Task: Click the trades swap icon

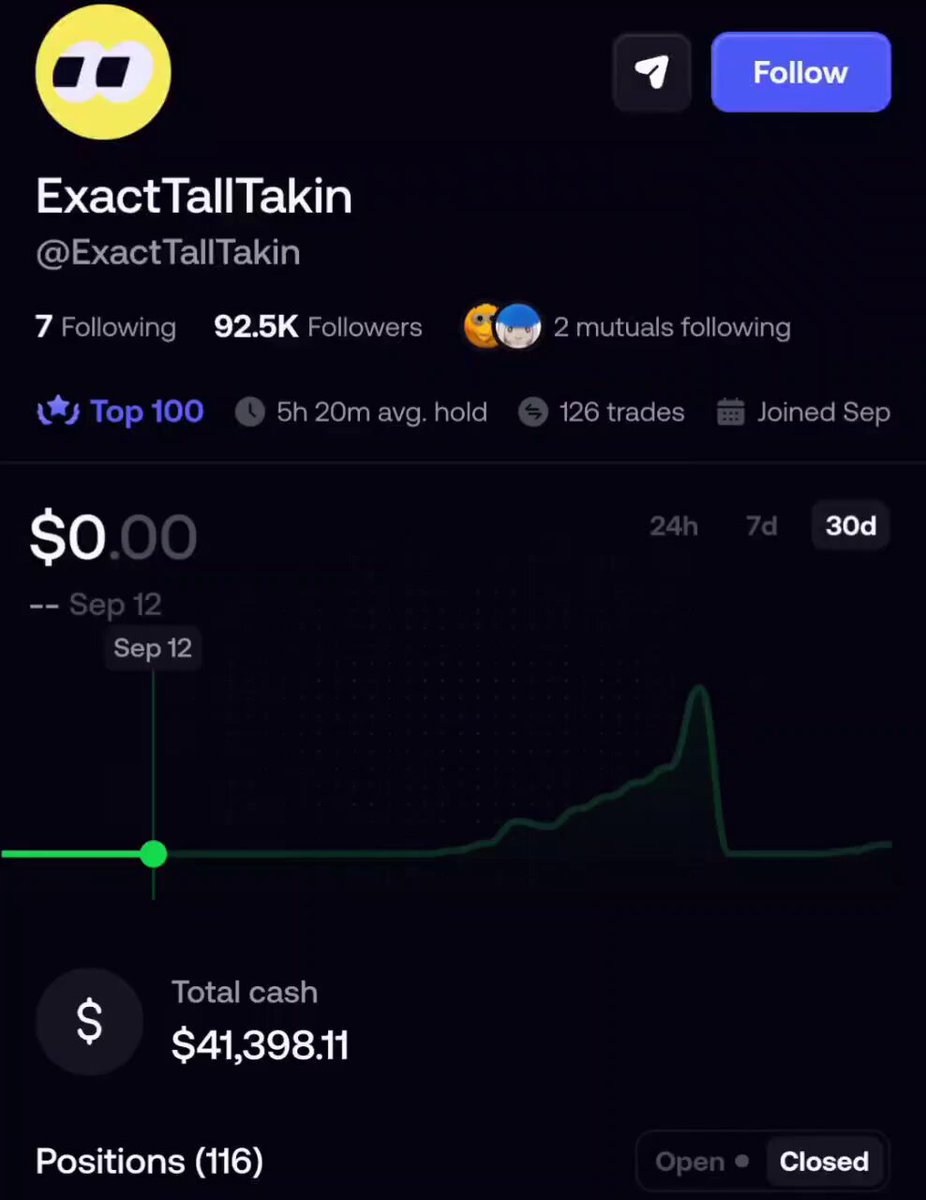Action: [x=533, y=412]
